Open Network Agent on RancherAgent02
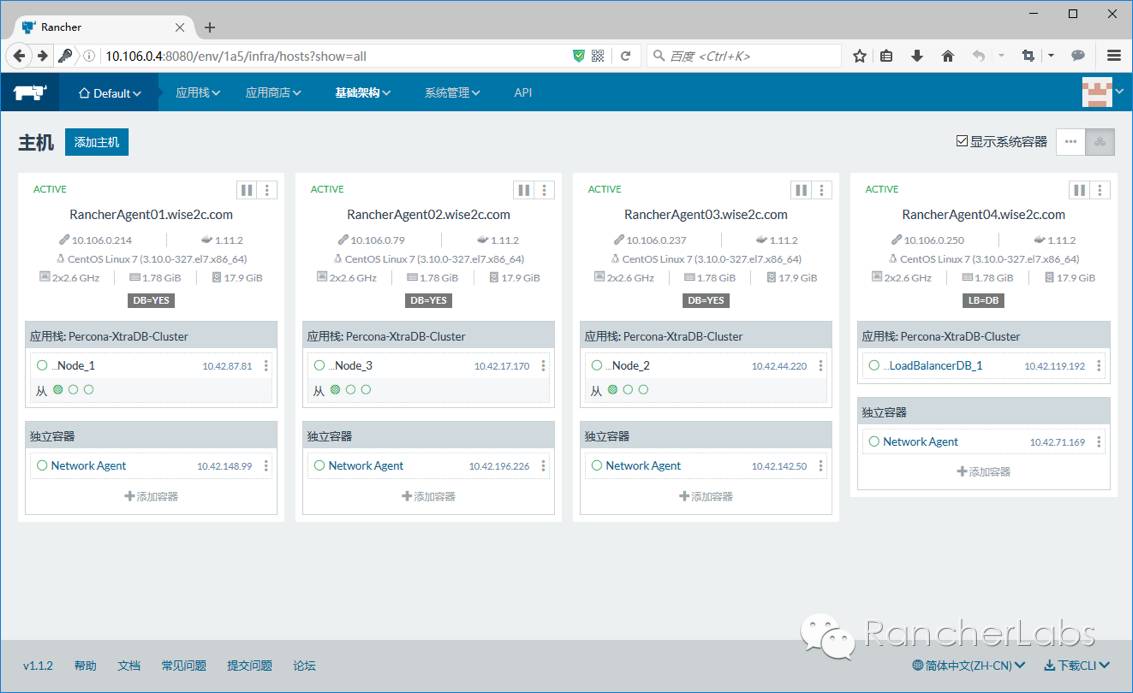1133x693 pixels. pyautogui.click(x=366, y=466)
